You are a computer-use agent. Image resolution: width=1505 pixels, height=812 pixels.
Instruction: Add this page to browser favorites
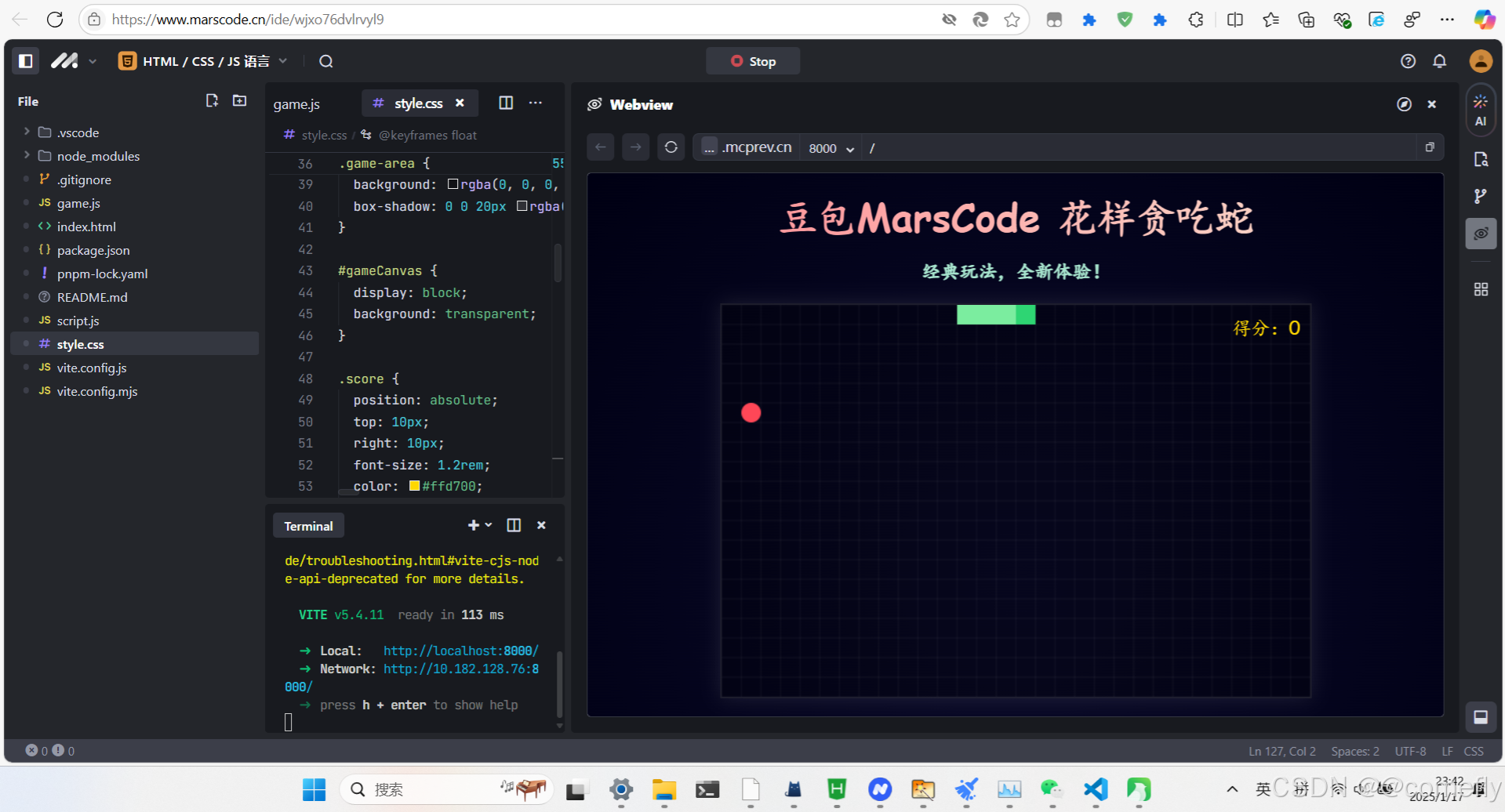tap(1012, 20)
